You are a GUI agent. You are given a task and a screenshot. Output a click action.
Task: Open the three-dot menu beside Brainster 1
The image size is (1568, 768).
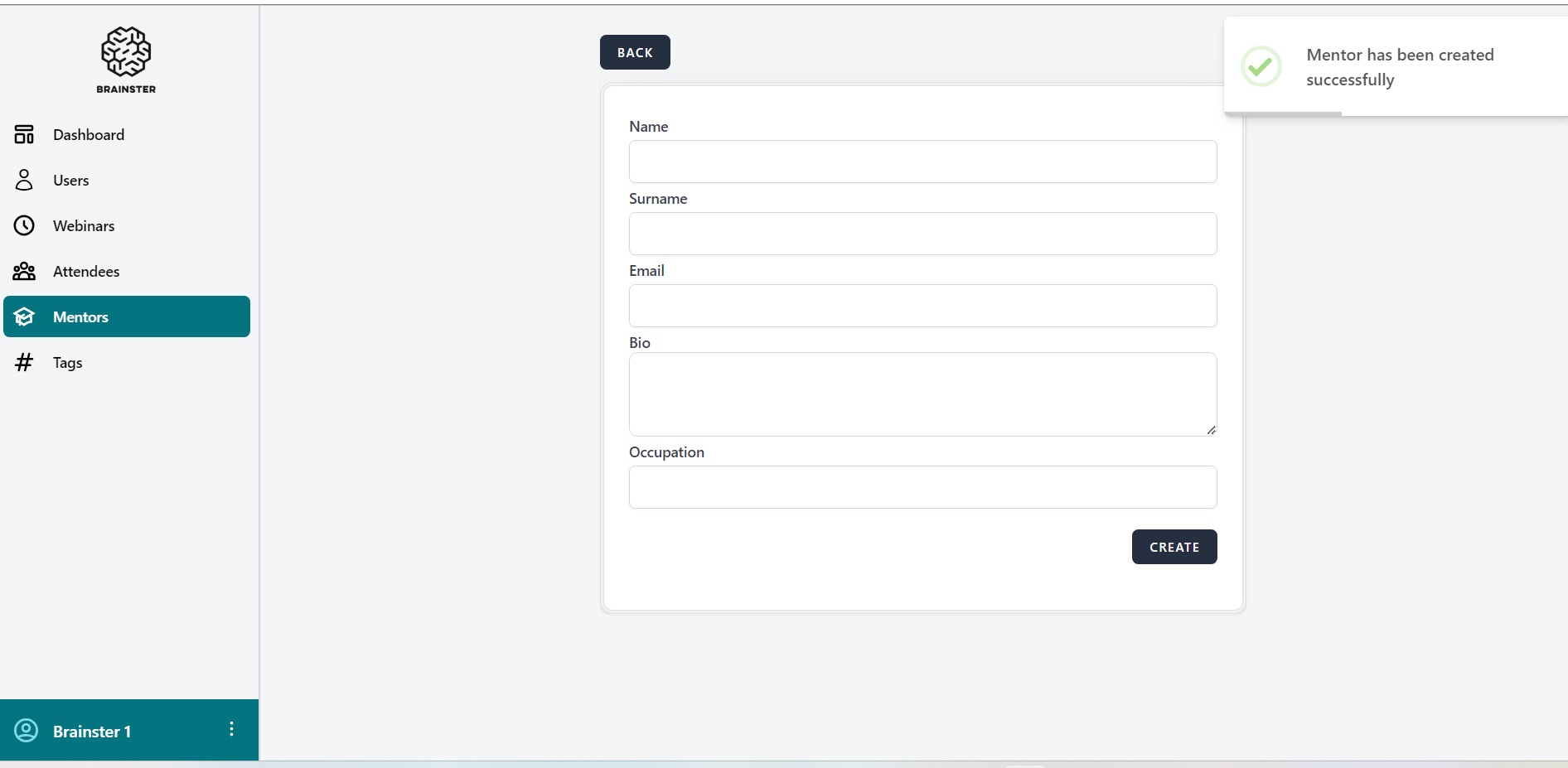[231, 729]
